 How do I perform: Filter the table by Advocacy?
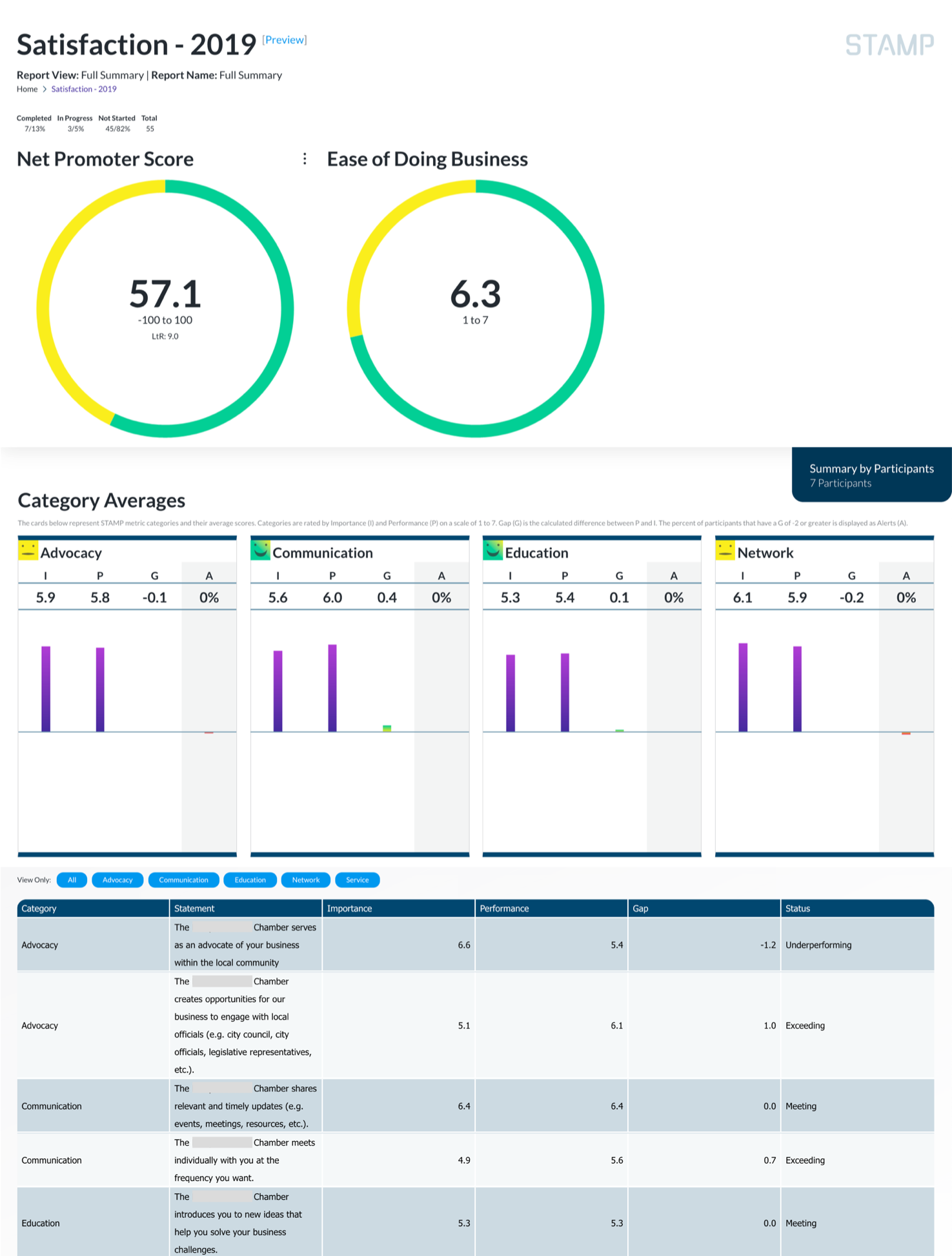[x=117, y=880]
